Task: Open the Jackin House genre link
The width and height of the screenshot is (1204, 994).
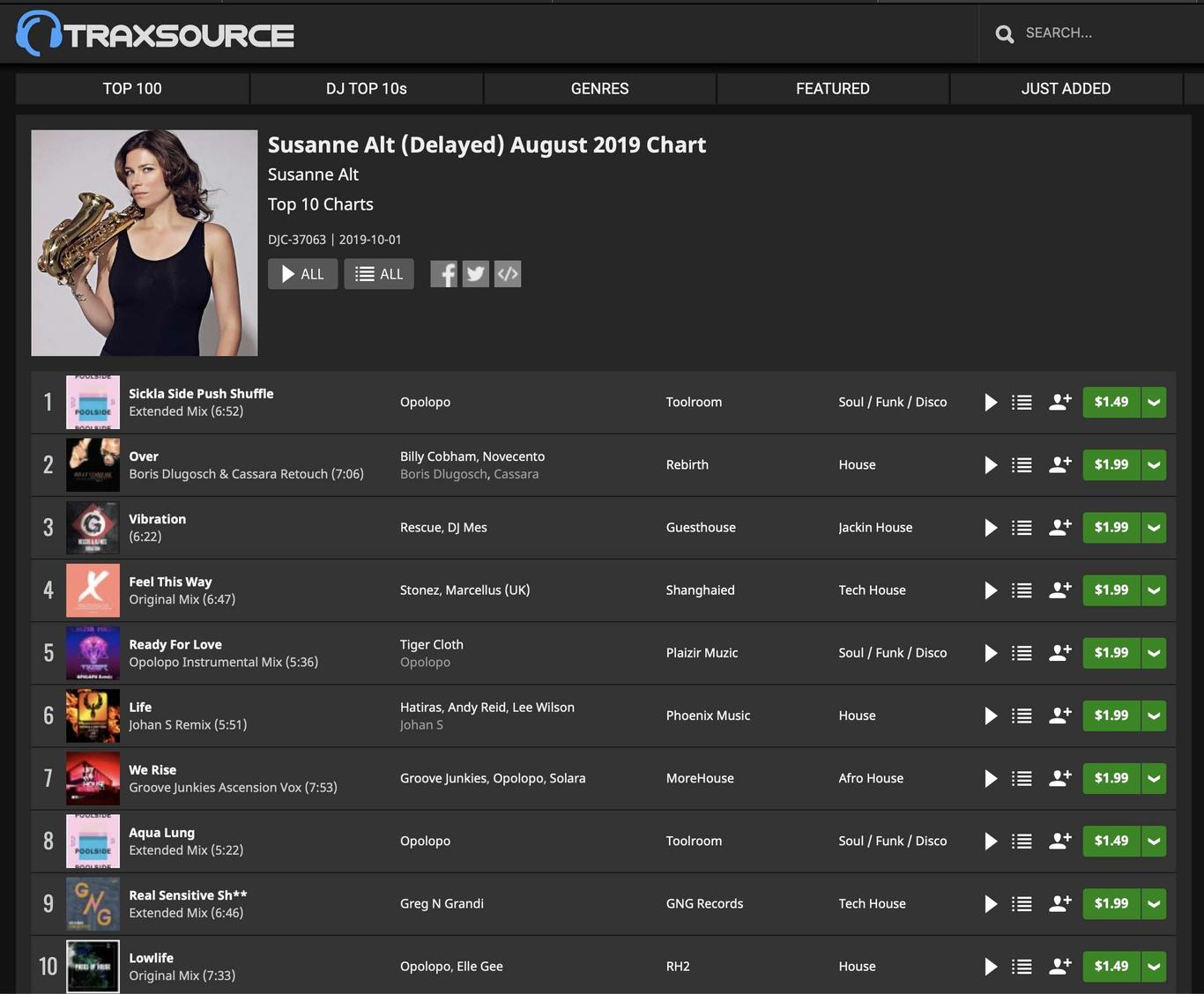Action: click(x=875, y=528)
